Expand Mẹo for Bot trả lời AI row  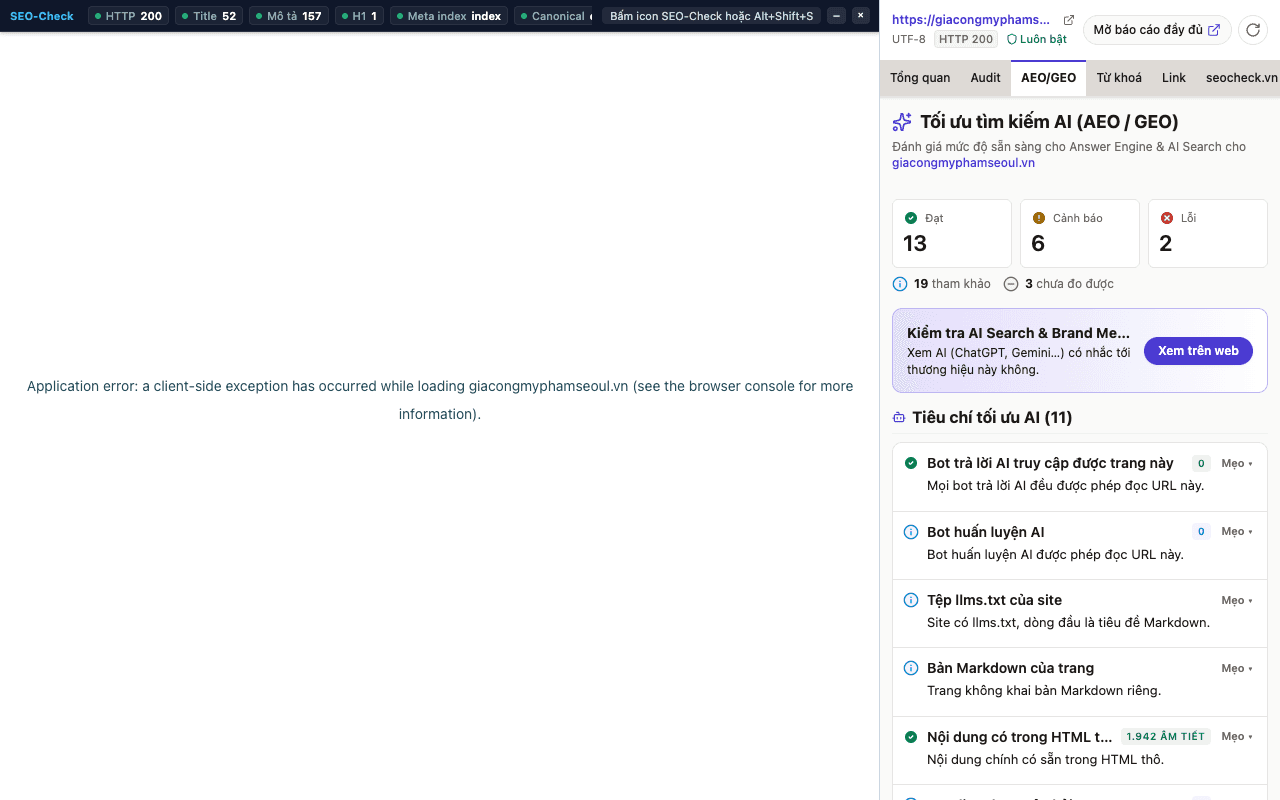coord(1237,463)
